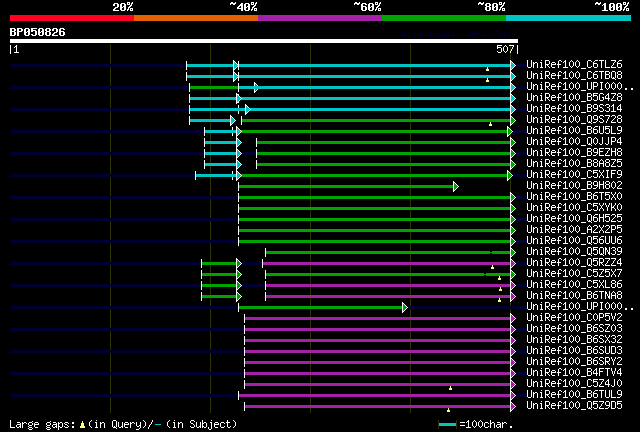Click the red 20% identity legend segment

pos(72,18)
